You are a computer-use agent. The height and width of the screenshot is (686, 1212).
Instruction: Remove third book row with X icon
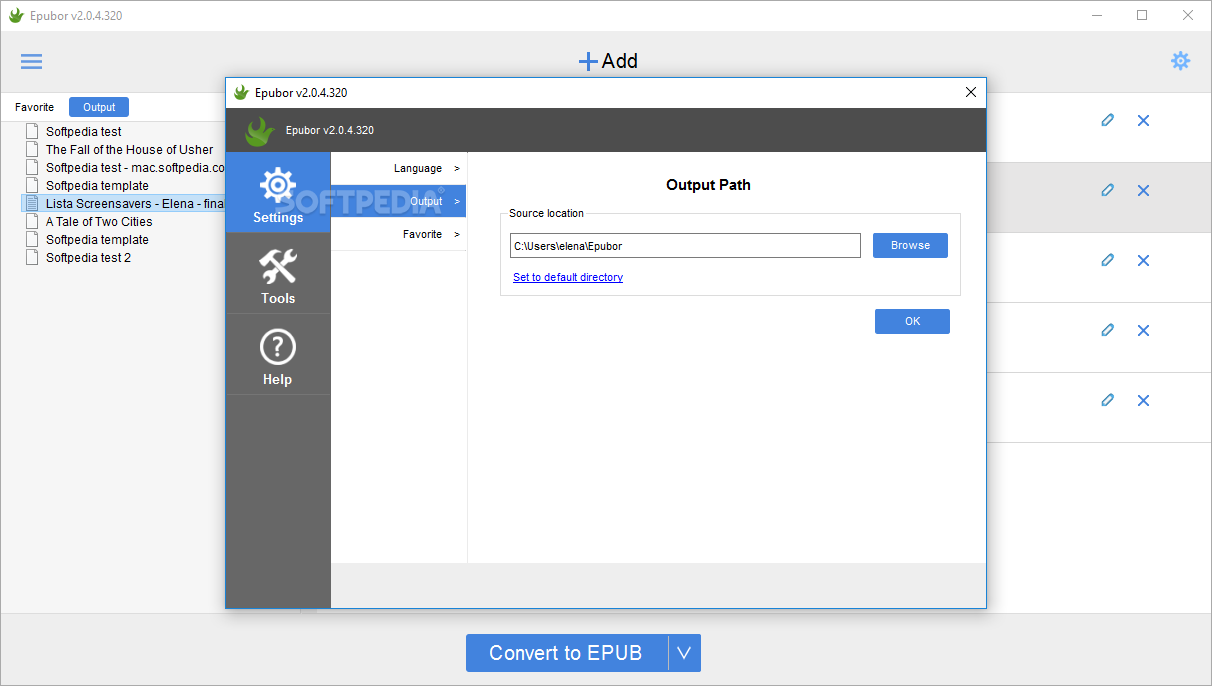(1143, 260)
